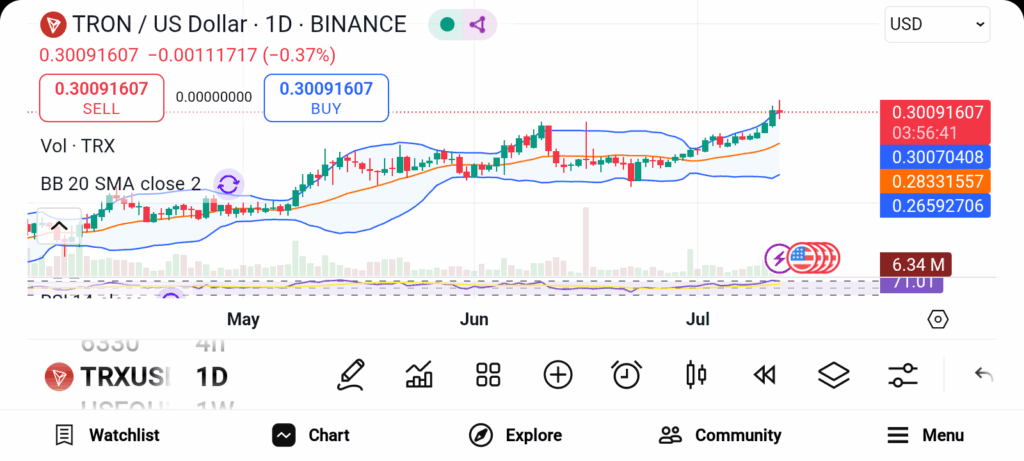
Task: Tap the undo arrow icon
Action: (984, 375)
